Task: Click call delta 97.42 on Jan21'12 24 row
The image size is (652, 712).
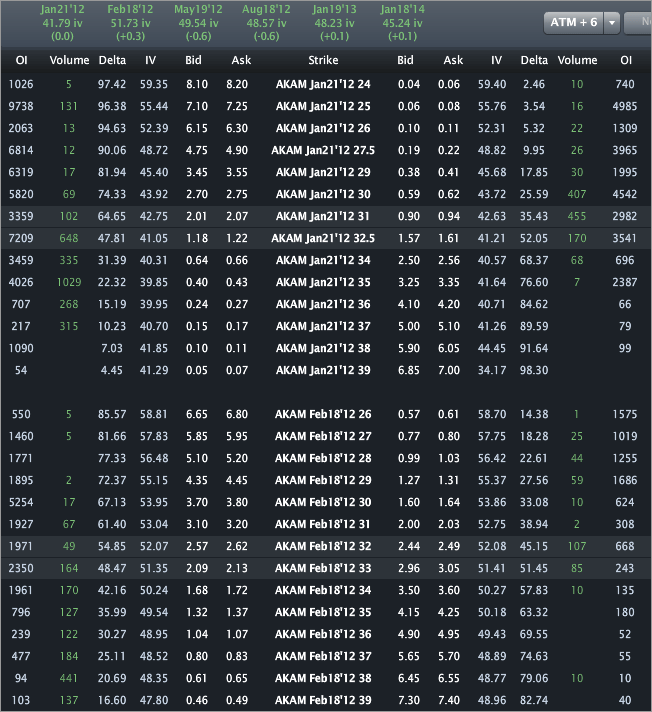Action: click(112, 84)
